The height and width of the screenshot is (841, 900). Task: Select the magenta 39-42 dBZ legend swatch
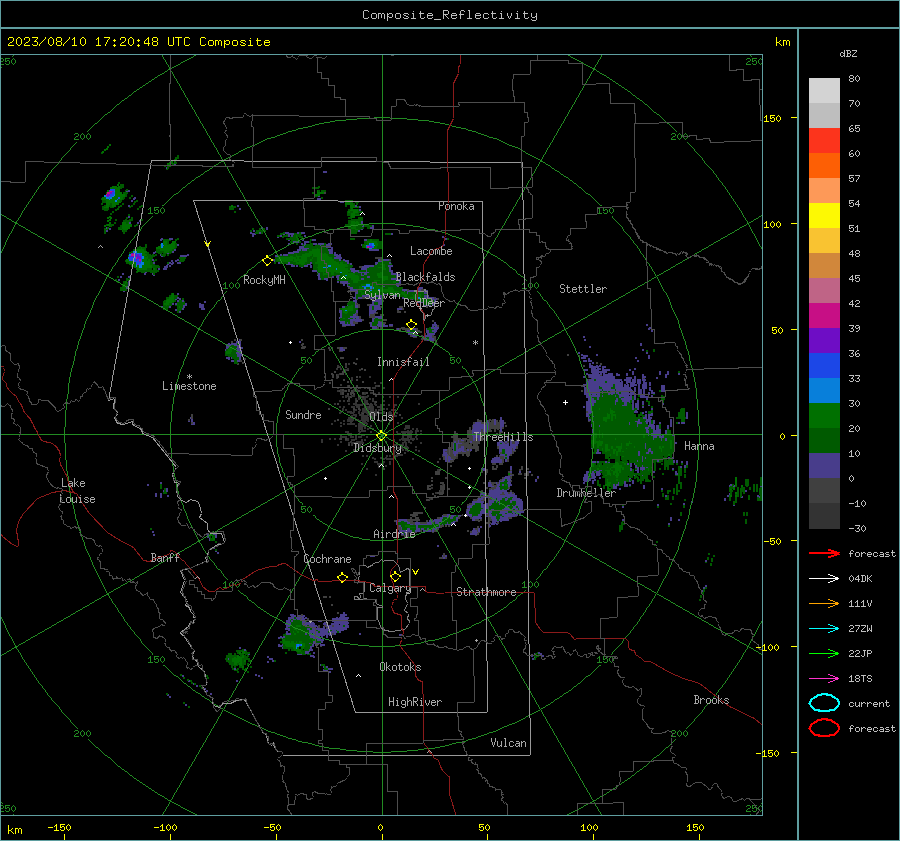coord(824,315)
